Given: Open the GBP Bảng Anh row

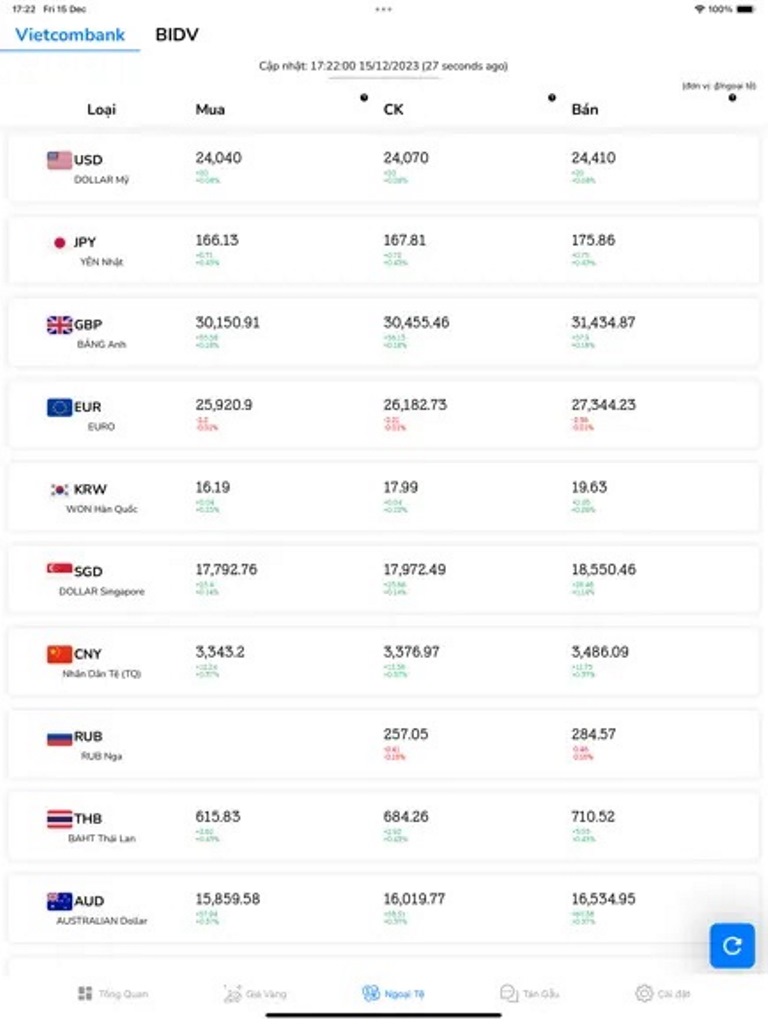Looking at the screenshot, I should pos(384,332).
